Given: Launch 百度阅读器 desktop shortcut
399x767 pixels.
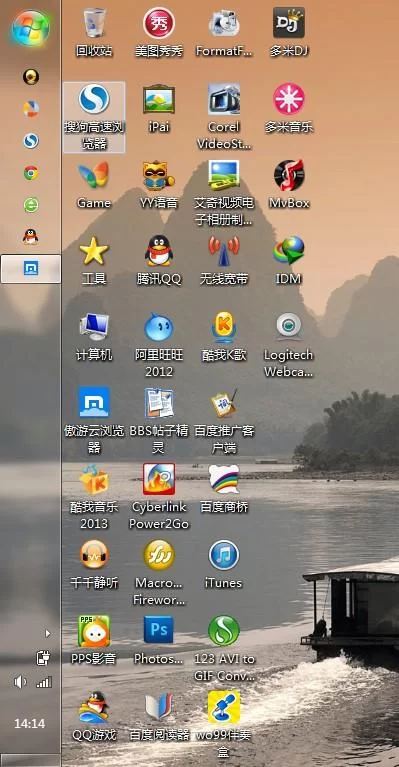Looking at the screenshot, I should tap(158, 717).
